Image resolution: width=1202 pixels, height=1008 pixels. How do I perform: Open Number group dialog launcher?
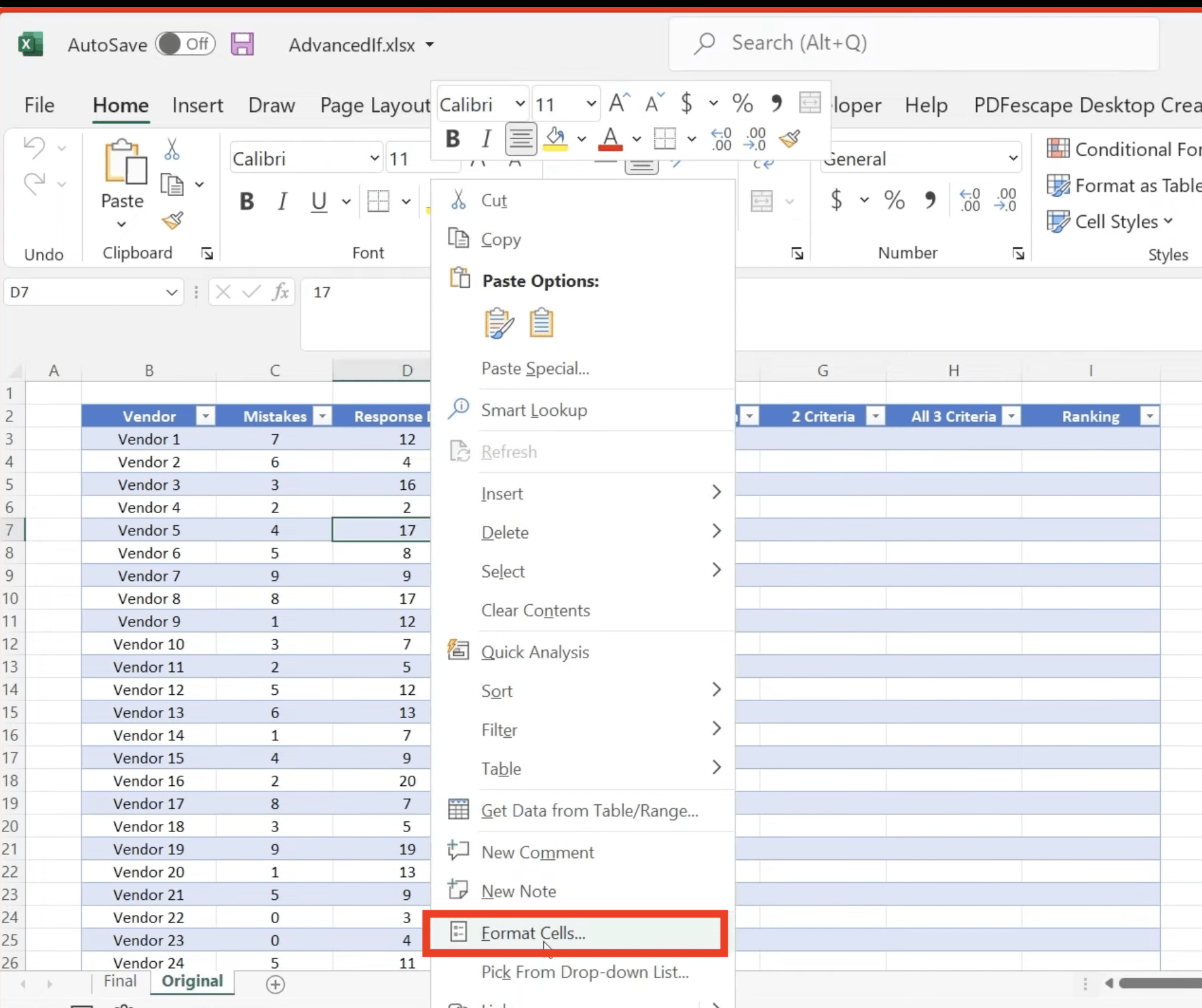(1018, 254)
